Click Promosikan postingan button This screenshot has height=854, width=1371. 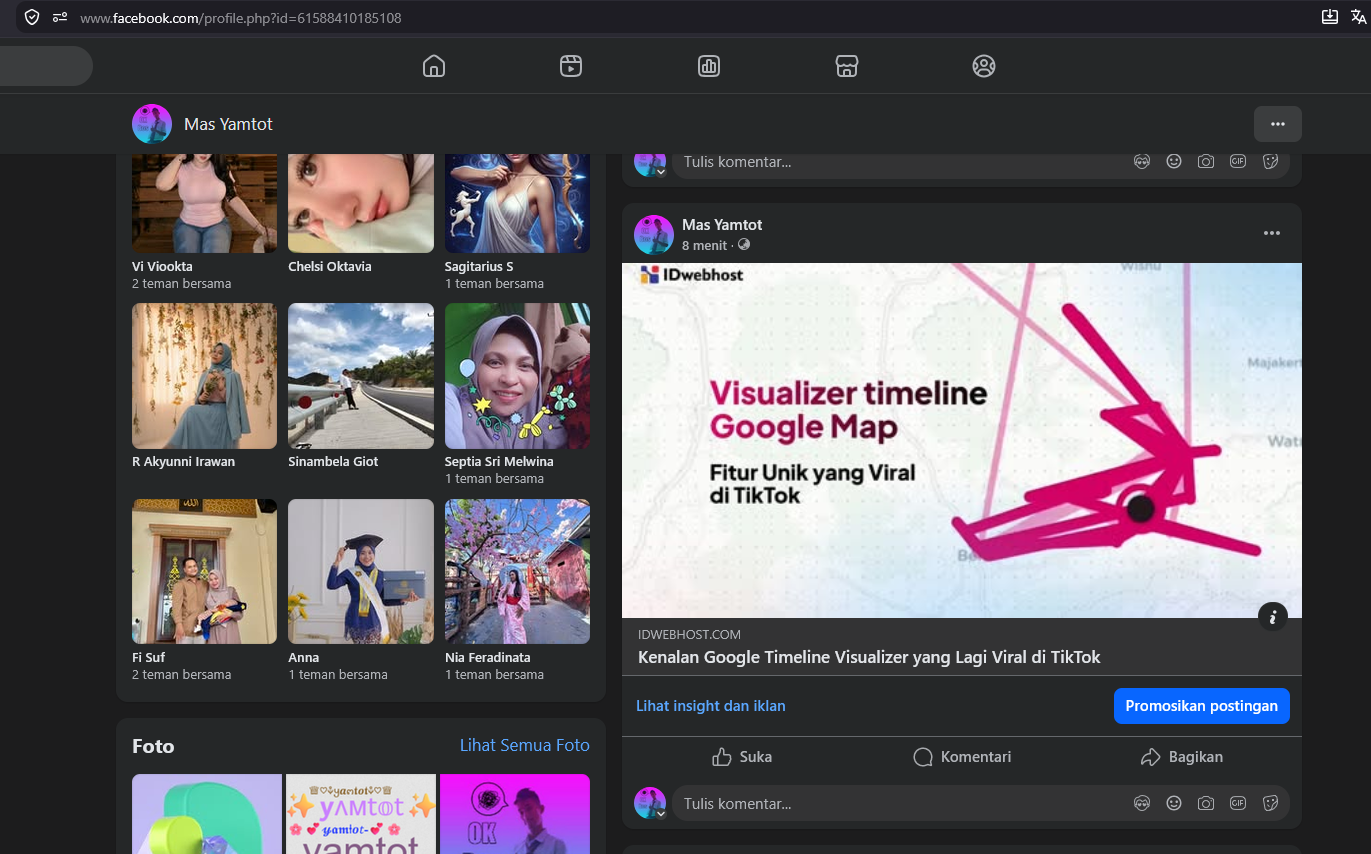(x=1202, y=706)
